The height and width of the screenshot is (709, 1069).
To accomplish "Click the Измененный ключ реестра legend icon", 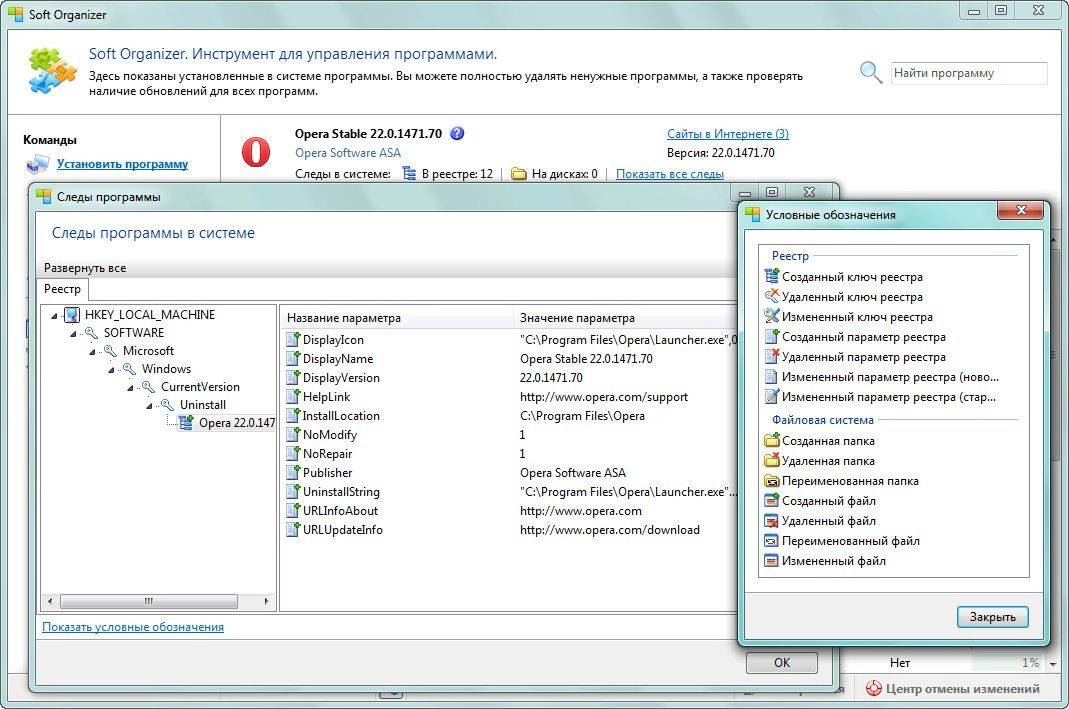I will 772,316.
